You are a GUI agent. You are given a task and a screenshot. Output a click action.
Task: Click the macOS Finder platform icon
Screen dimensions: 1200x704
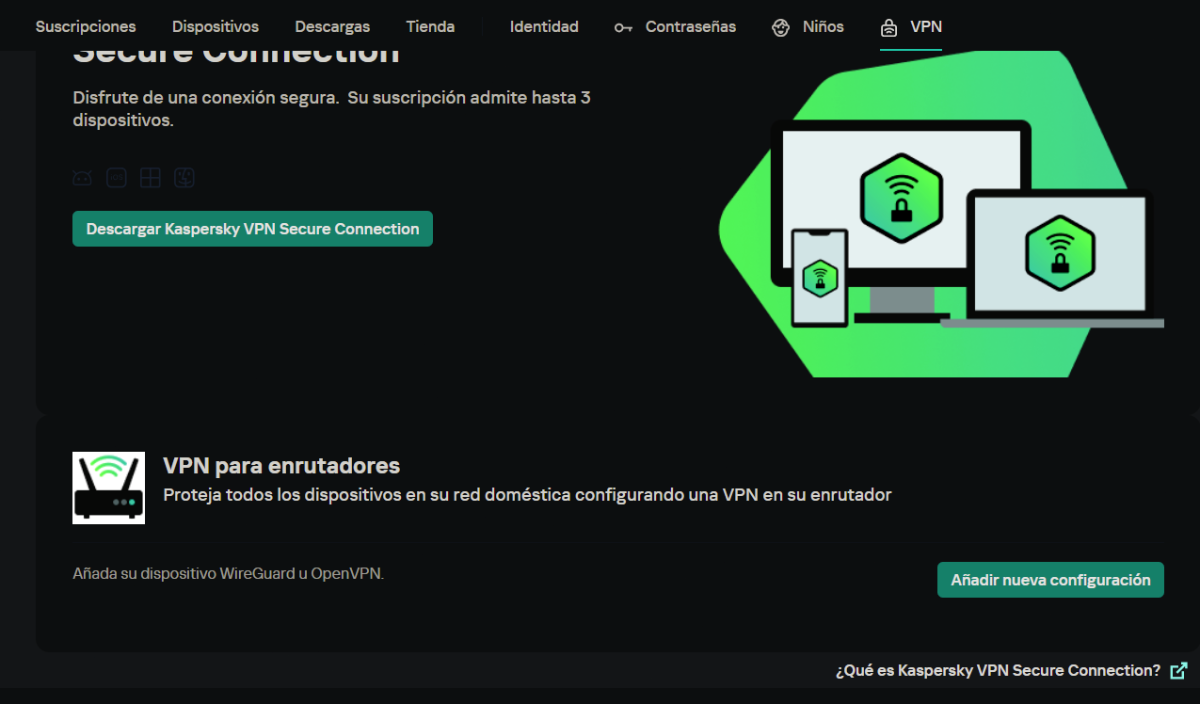click(184, 178)
